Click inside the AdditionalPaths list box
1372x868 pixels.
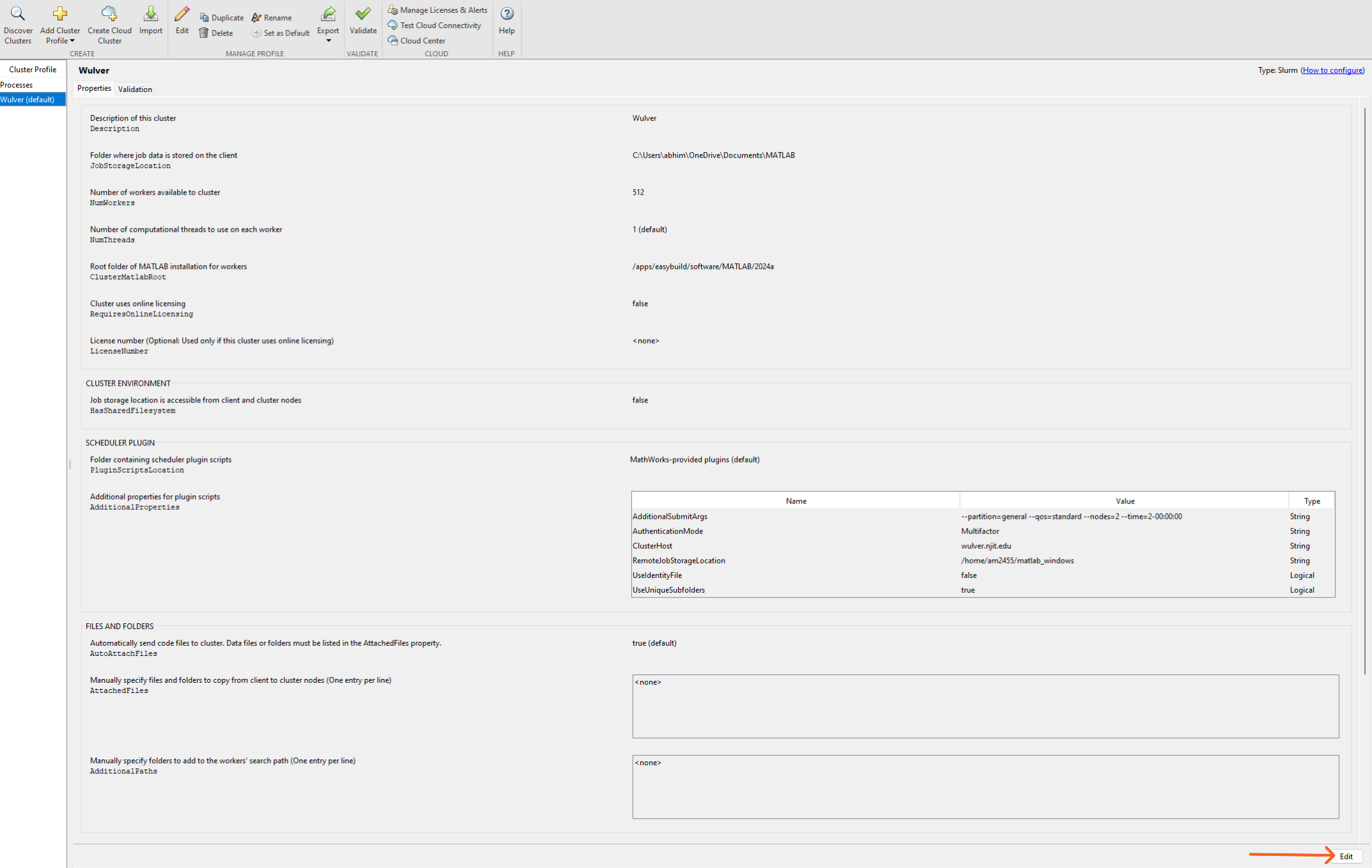985,787
